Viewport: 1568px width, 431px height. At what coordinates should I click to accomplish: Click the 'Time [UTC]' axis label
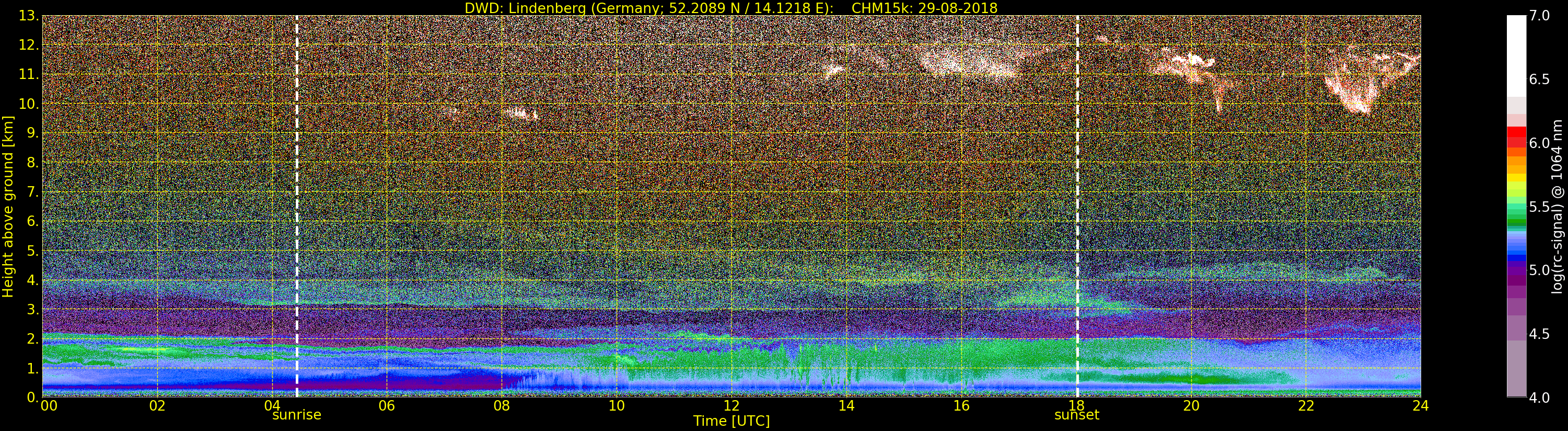(731, 421)
